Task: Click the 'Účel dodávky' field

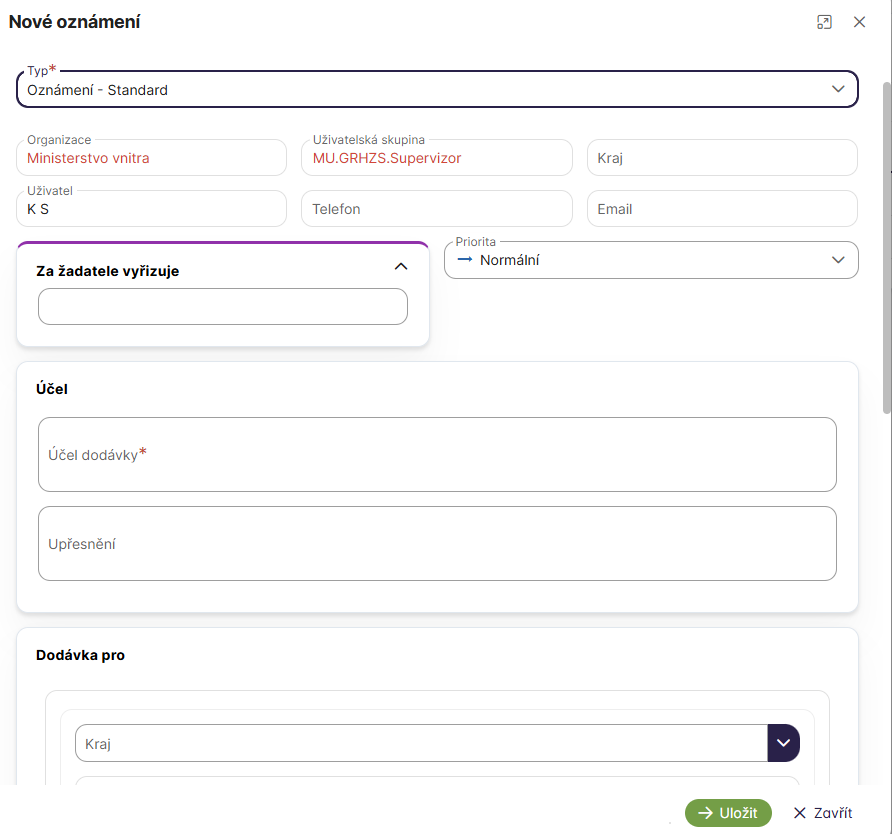Action: 436,455
